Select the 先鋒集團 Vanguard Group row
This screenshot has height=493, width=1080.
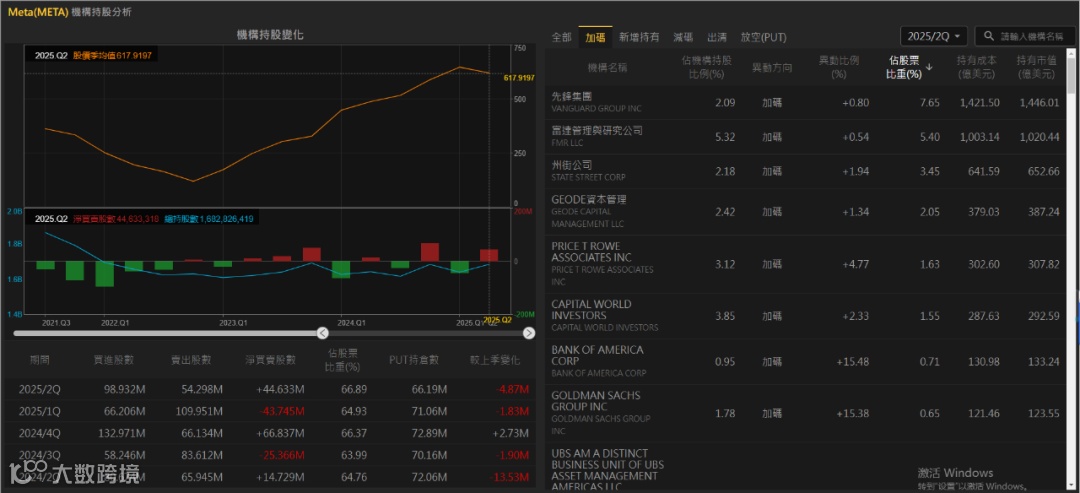806,103
